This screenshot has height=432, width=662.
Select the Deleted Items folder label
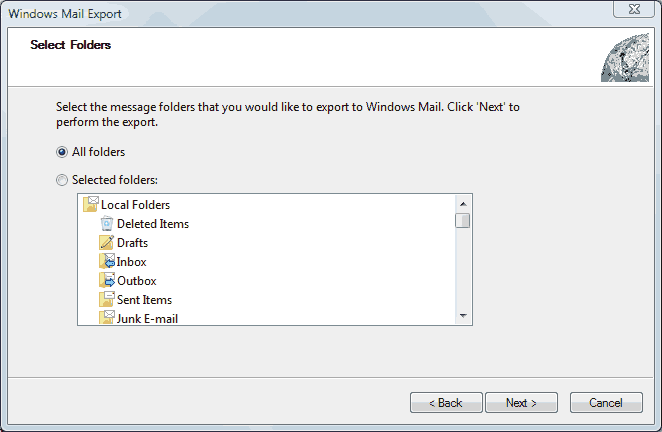[153, 224]
